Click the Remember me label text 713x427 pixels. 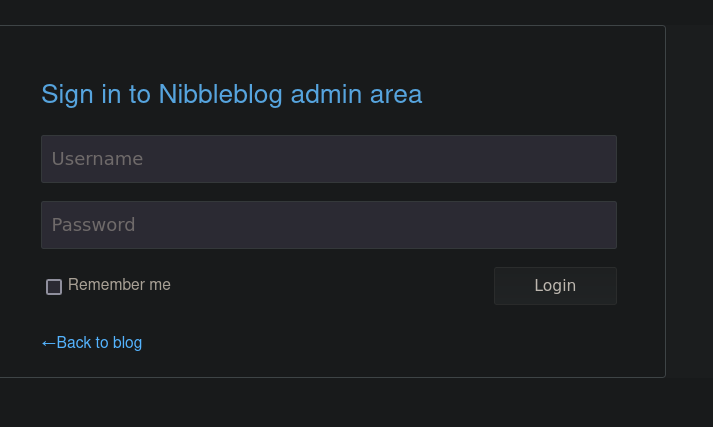coord(119,285)
